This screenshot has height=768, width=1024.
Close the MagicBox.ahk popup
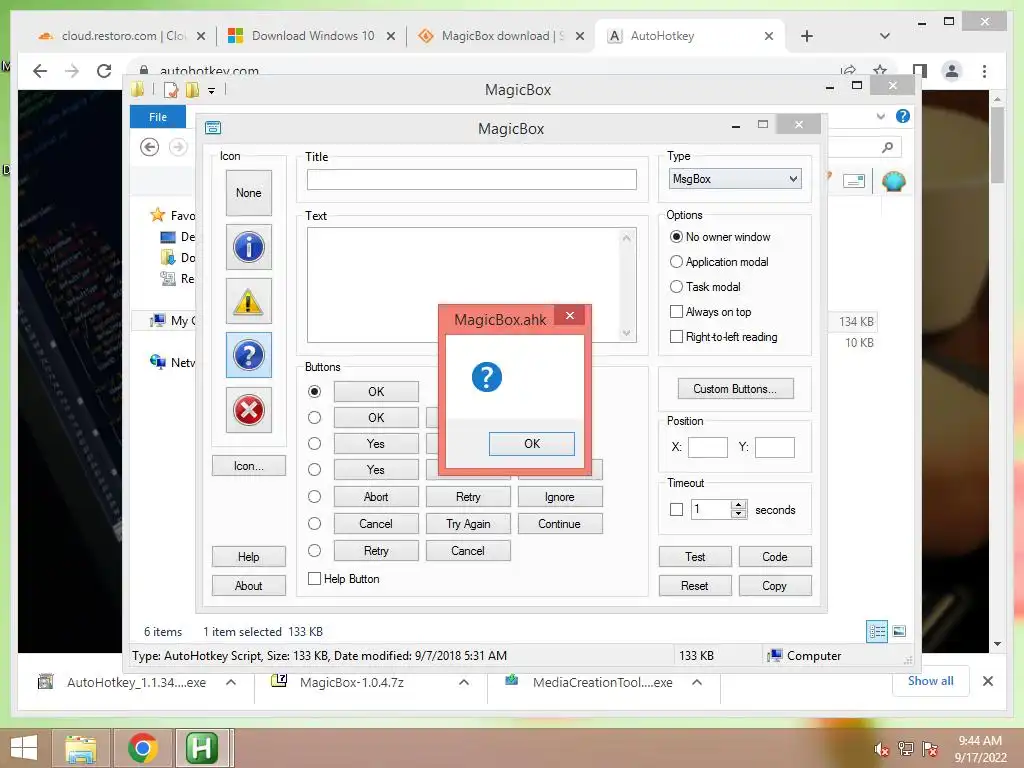click(570, 315)
